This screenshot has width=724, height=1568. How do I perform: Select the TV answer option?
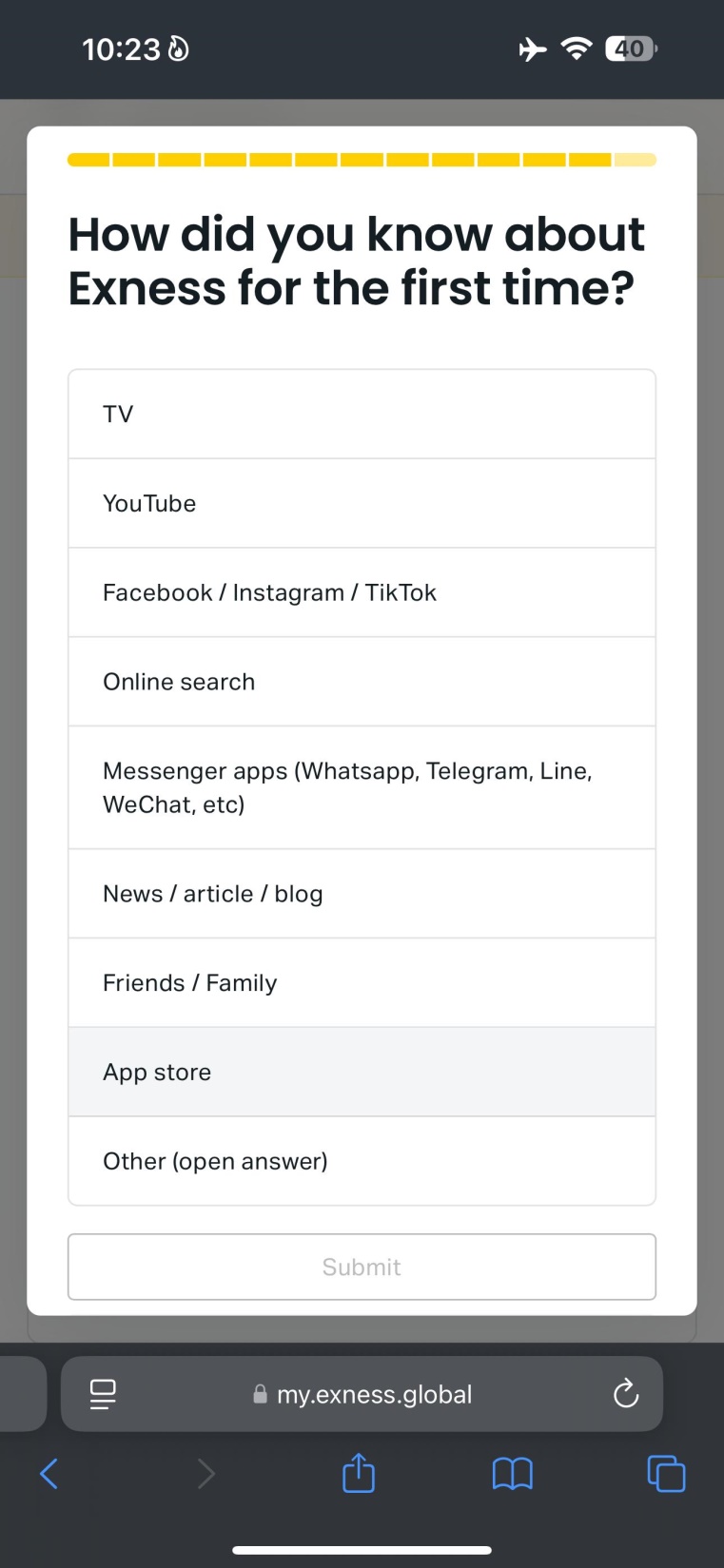pyautogui.click(x=362, y=415)
